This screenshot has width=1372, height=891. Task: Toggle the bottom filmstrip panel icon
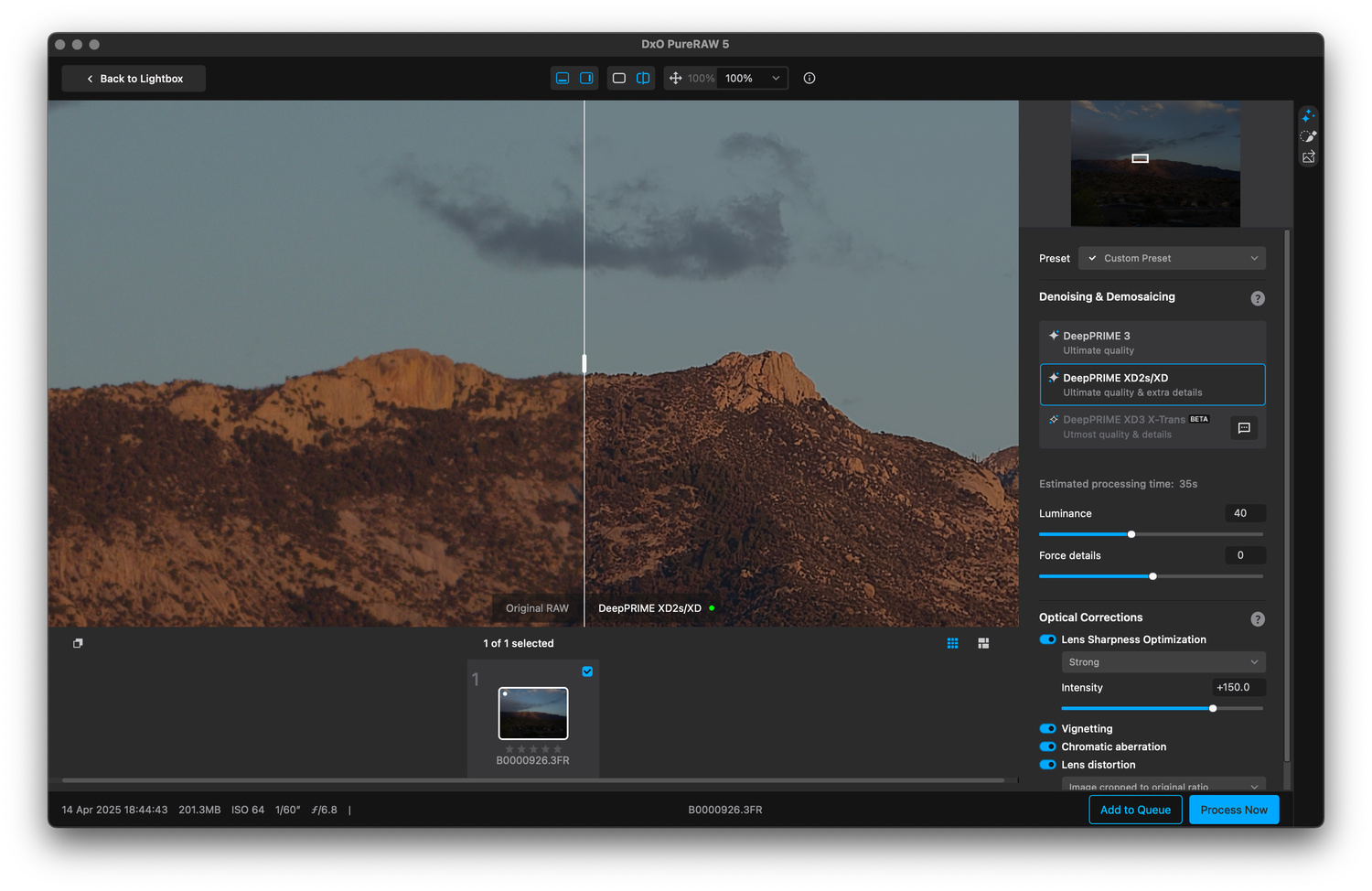[563, 79]
